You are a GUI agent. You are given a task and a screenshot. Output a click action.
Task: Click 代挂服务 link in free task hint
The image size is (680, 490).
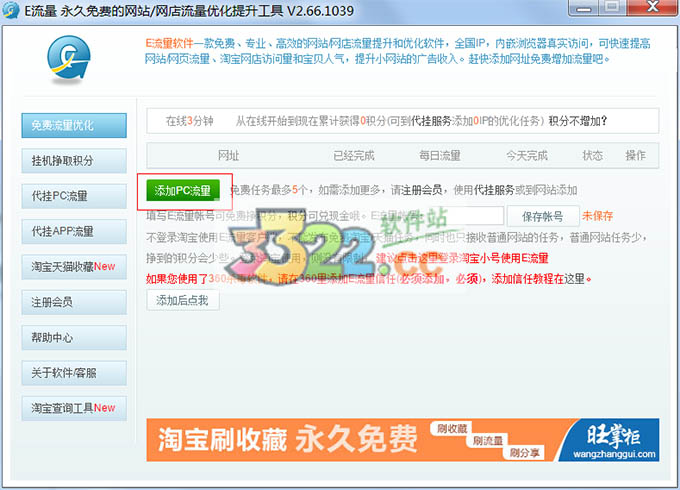(x=494, y=190)
